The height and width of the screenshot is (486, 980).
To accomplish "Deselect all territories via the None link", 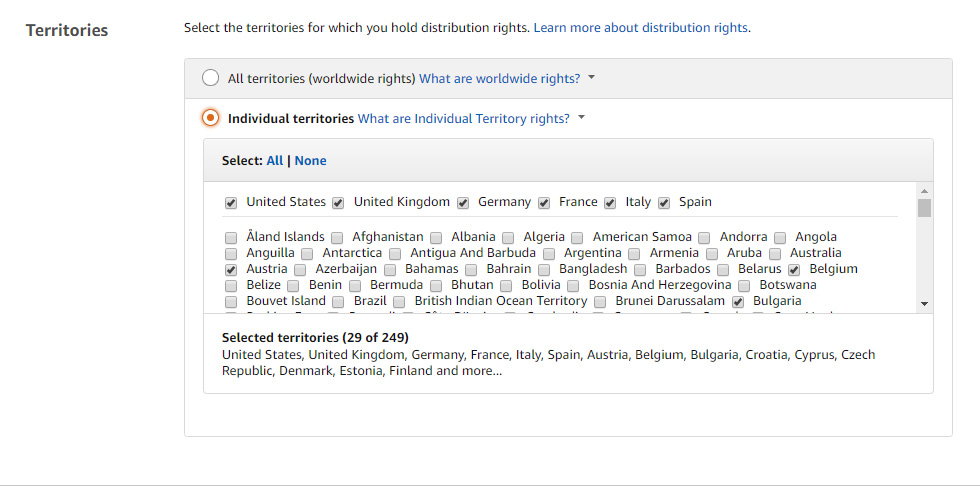I will (x=311, y=160).
